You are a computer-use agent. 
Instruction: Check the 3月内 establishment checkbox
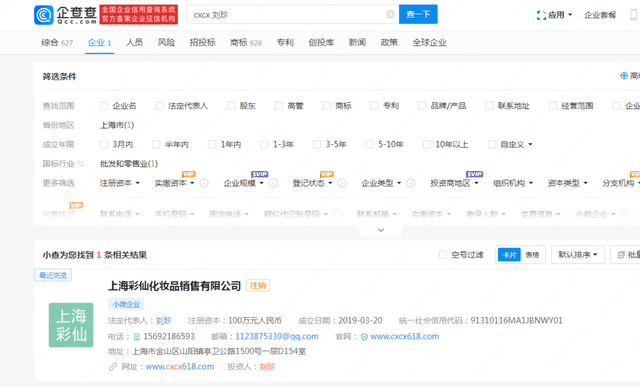[x=104, y=144]
